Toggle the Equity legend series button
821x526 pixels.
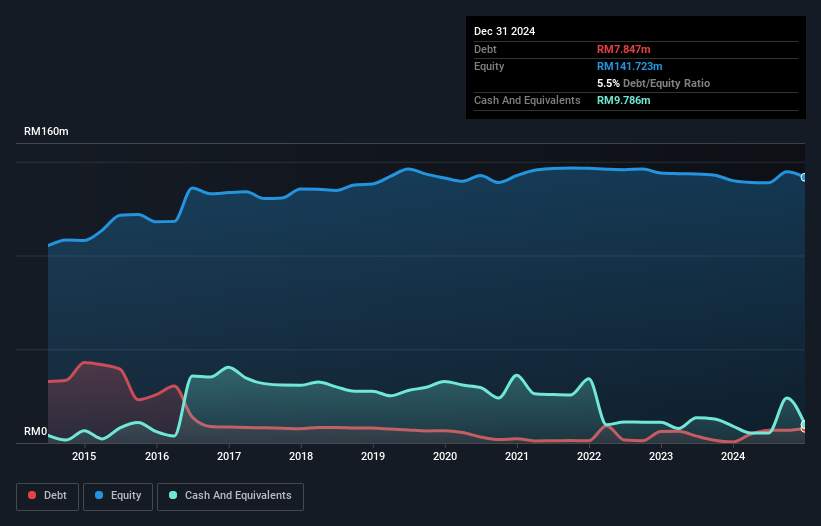click(x=118, y=496)
